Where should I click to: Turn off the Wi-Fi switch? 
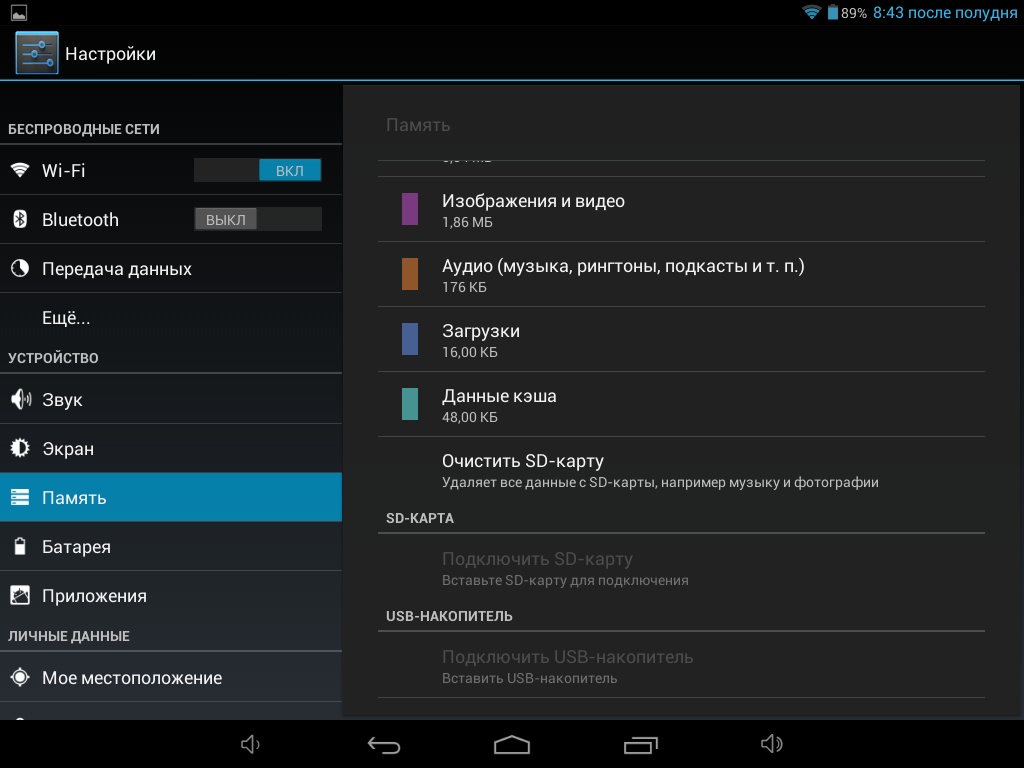[x=258, y=170]
